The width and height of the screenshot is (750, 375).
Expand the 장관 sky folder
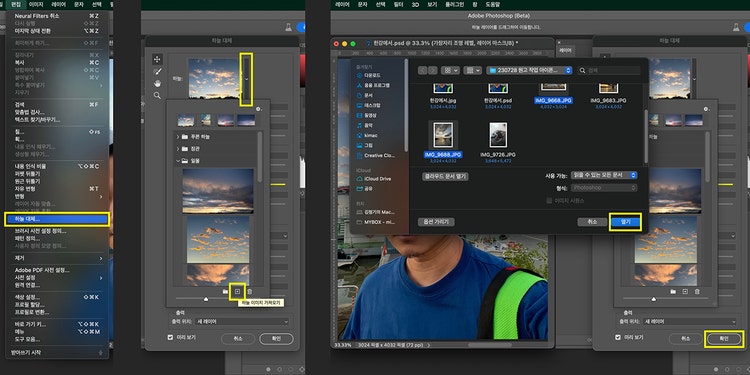tap(178, 149)
